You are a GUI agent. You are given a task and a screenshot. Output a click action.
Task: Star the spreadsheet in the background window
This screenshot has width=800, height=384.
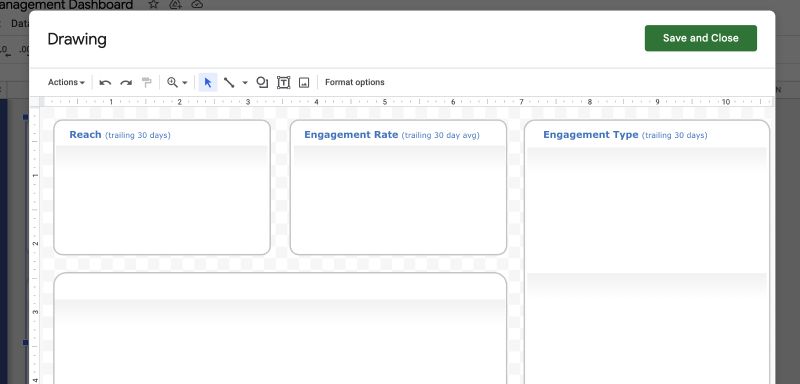click(x=153, y=5)
